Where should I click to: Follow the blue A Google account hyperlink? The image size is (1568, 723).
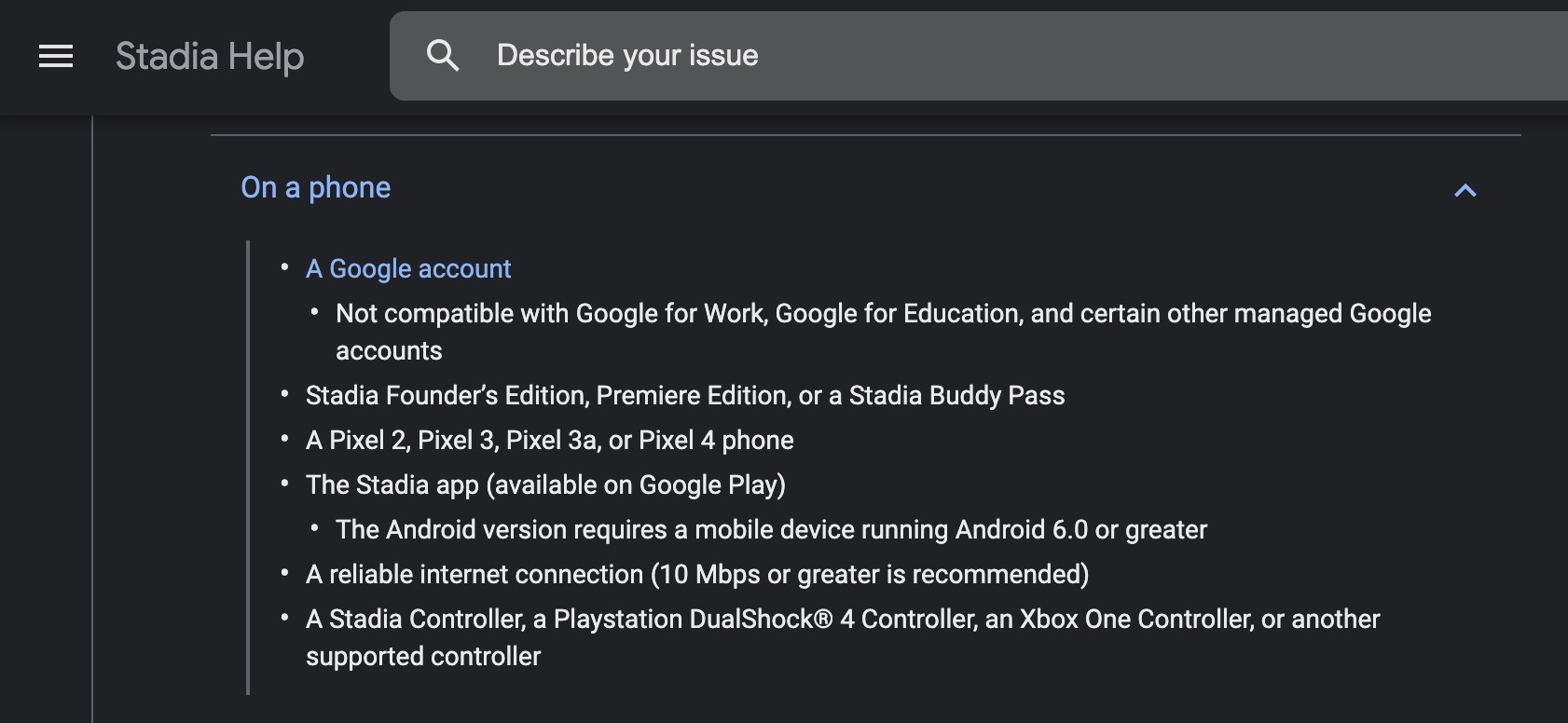[407, 268]
